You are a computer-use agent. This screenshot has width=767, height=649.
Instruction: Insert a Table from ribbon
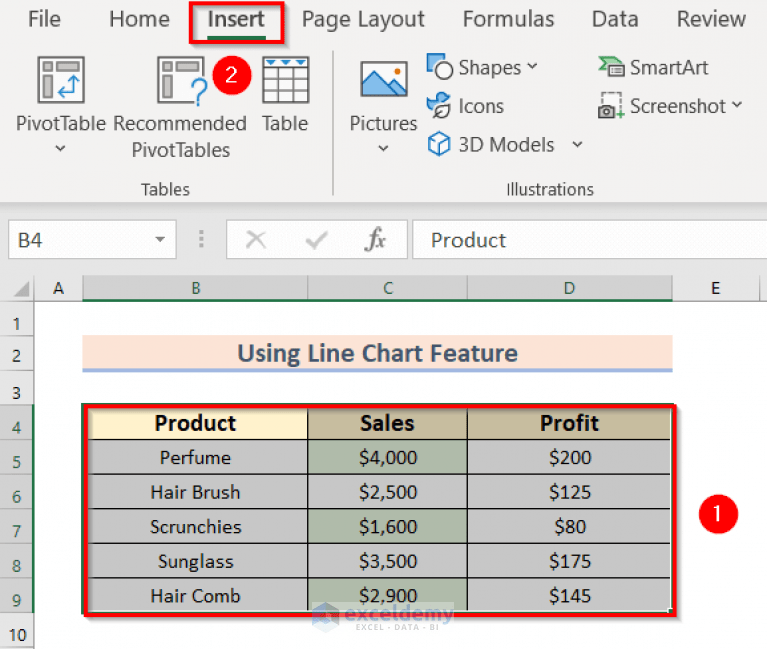click(285, 94)
